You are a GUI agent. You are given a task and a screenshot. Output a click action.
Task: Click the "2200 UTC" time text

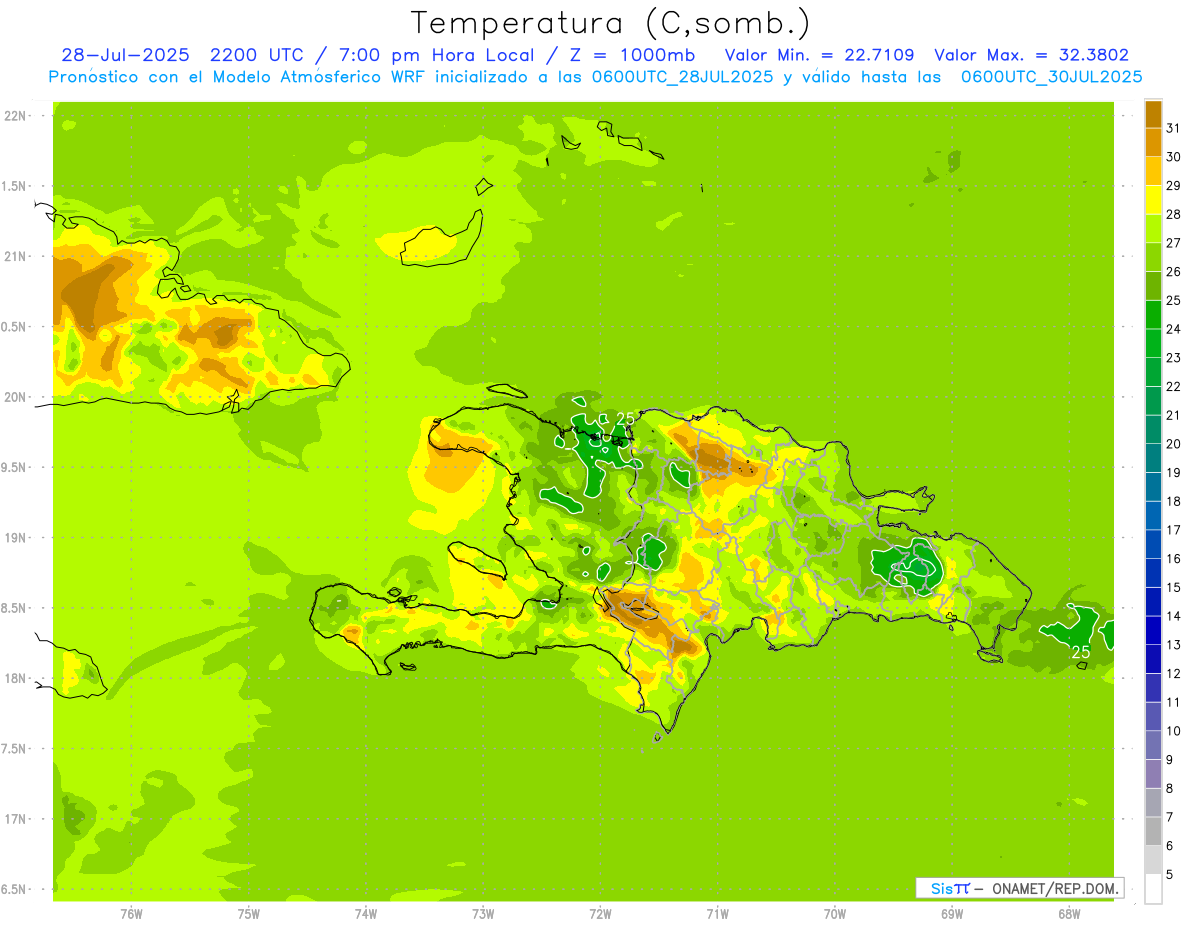coord(259,54)
